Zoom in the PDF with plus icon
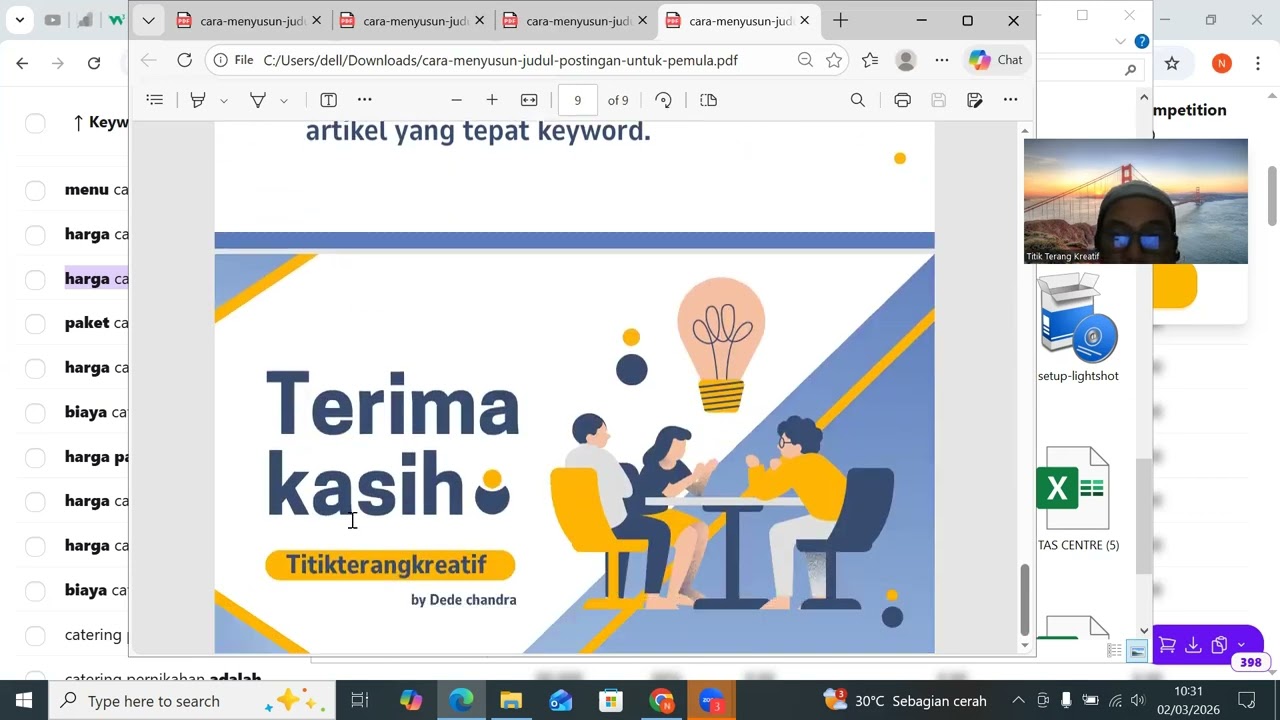This screenshot has height=720, width=1280. pyautogui.click(x=492, y=100)
